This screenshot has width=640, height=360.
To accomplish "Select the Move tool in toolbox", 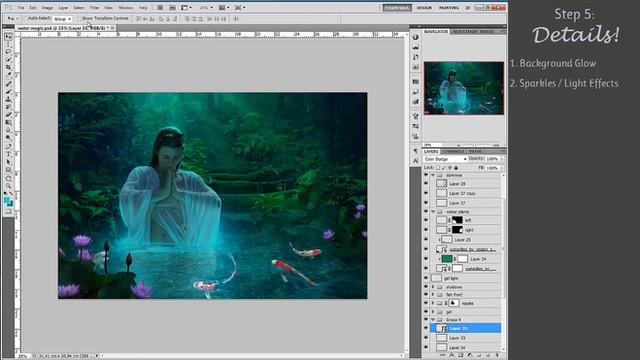I will 9,37.
